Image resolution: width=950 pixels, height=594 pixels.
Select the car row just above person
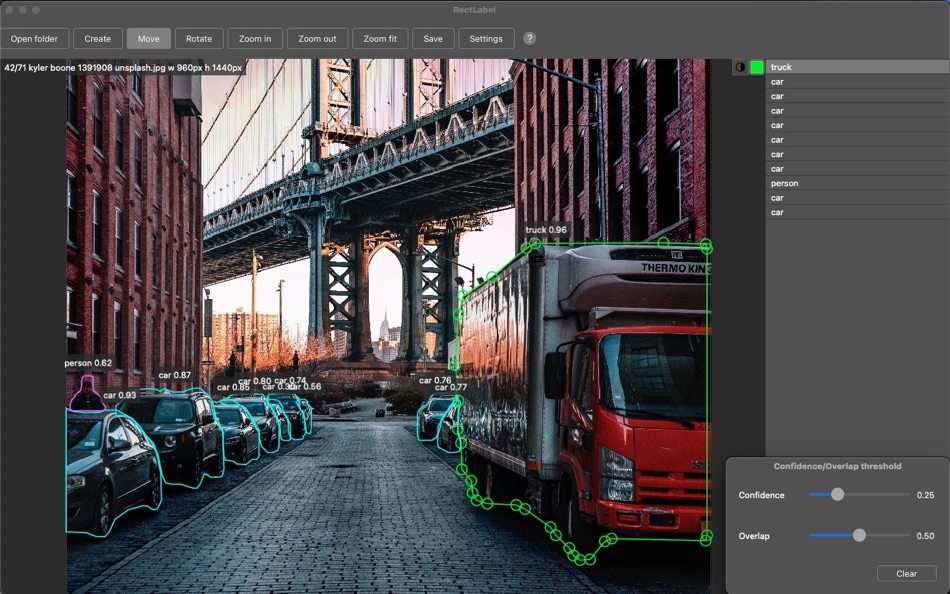pyautogui.click(x=857, y=169)
